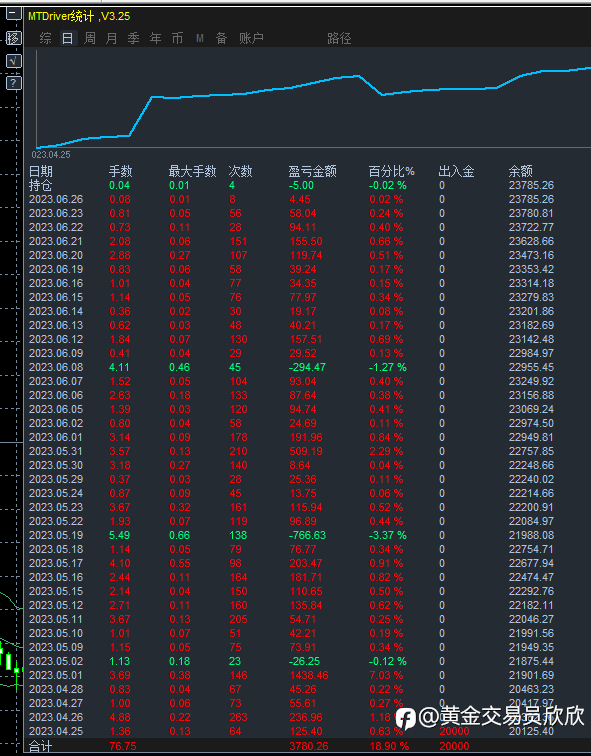Toggle the √ checkmark icon in left strip
591x756 pixels.
13,60
